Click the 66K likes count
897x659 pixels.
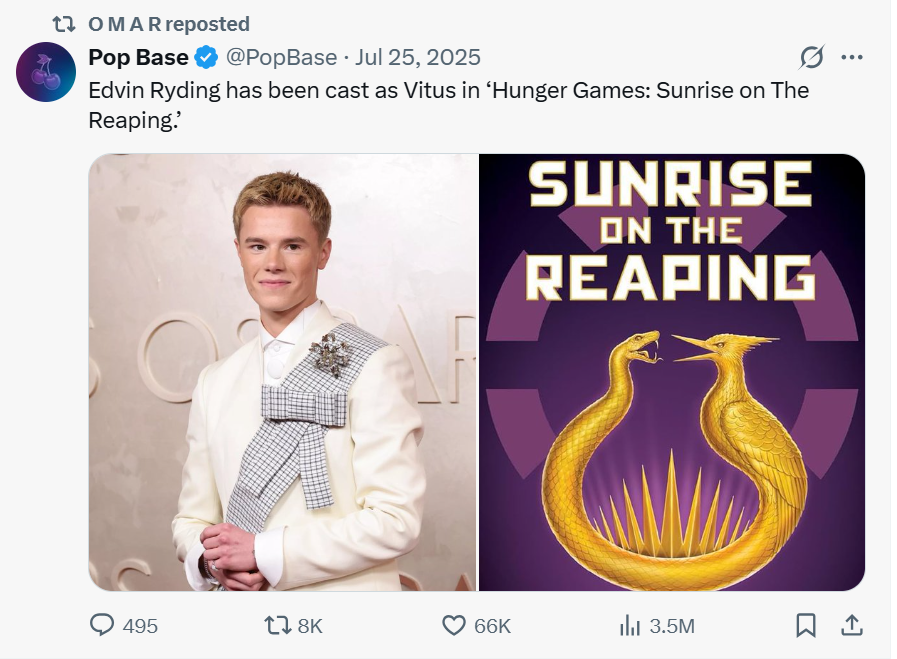click(x=492, y=626)
